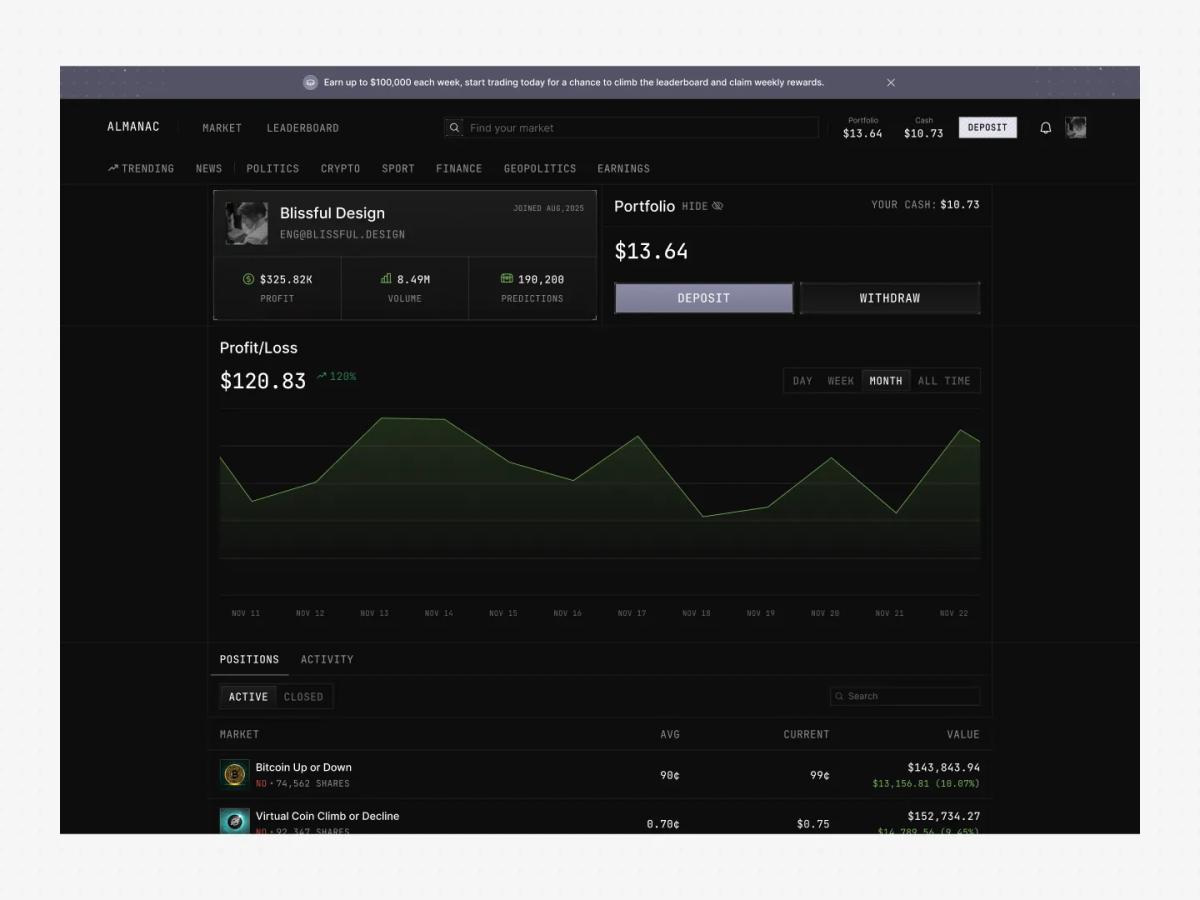Click the ENG@BLISSFUL.DESIGN email
1200x900 pixels.
click(x=342, y=234)
